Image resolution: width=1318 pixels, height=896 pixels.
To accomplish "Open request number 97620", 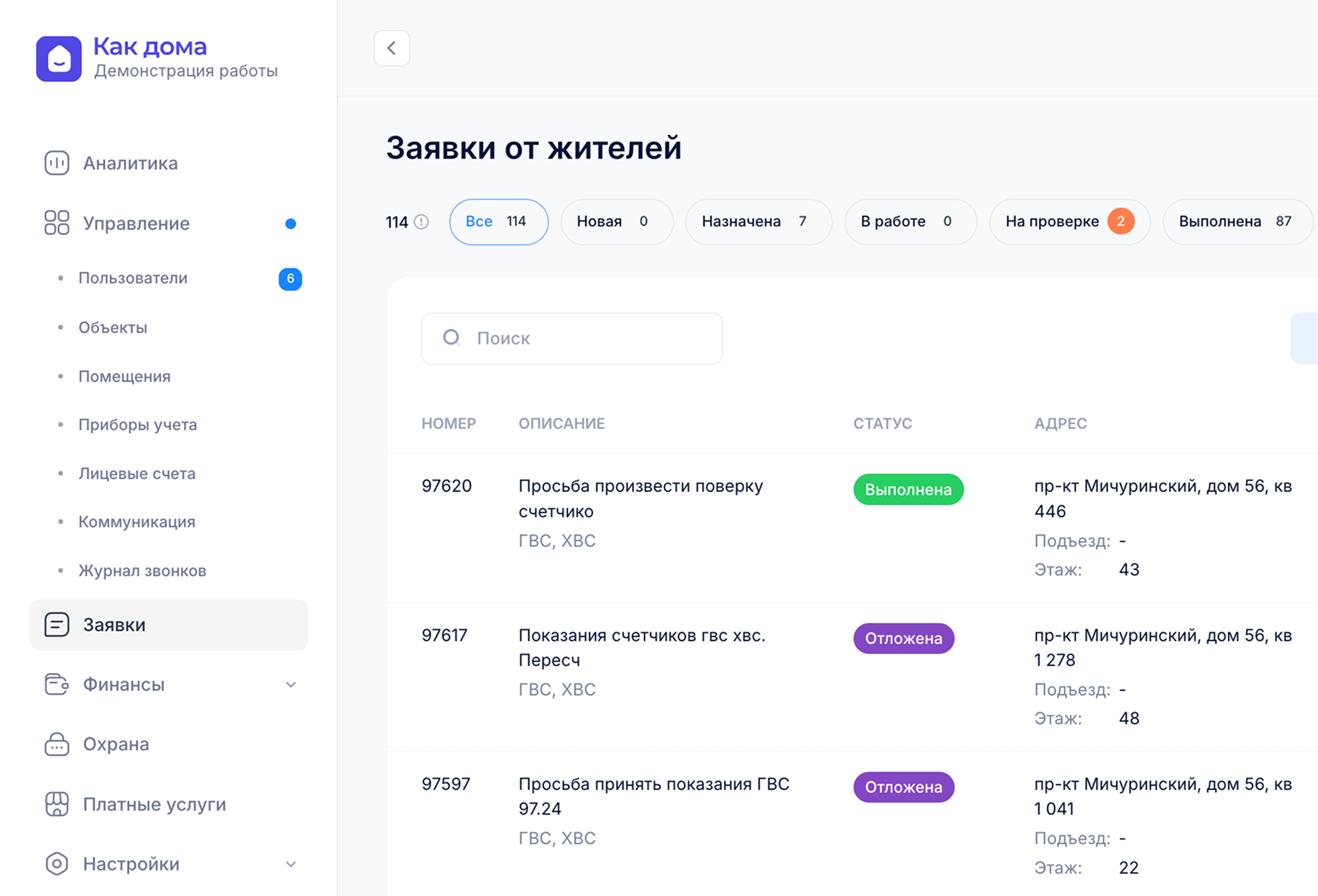I will click(446, 486).
